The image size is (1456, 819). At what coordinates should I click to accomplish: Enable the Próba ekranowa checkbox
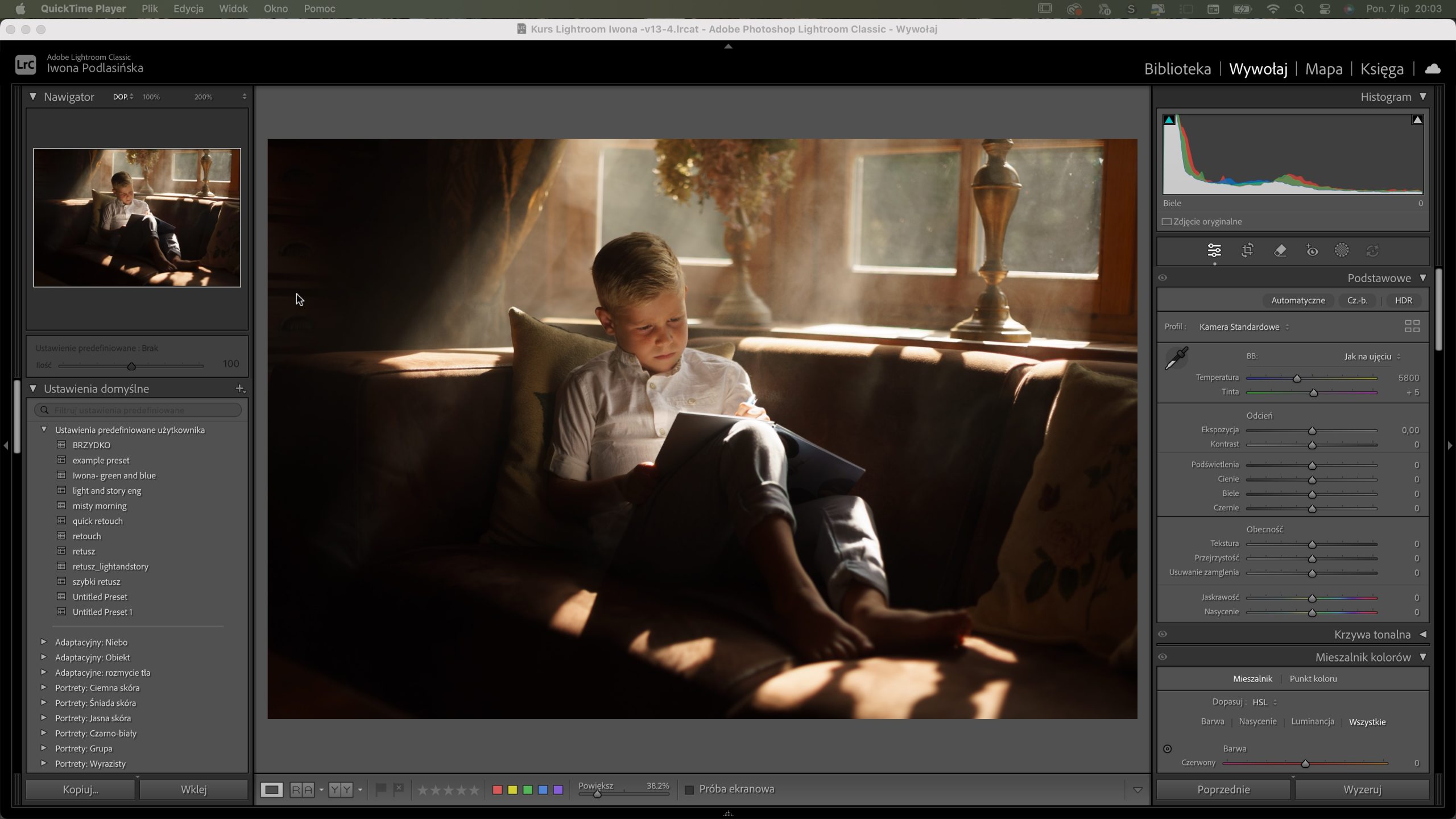coord(689,790)
